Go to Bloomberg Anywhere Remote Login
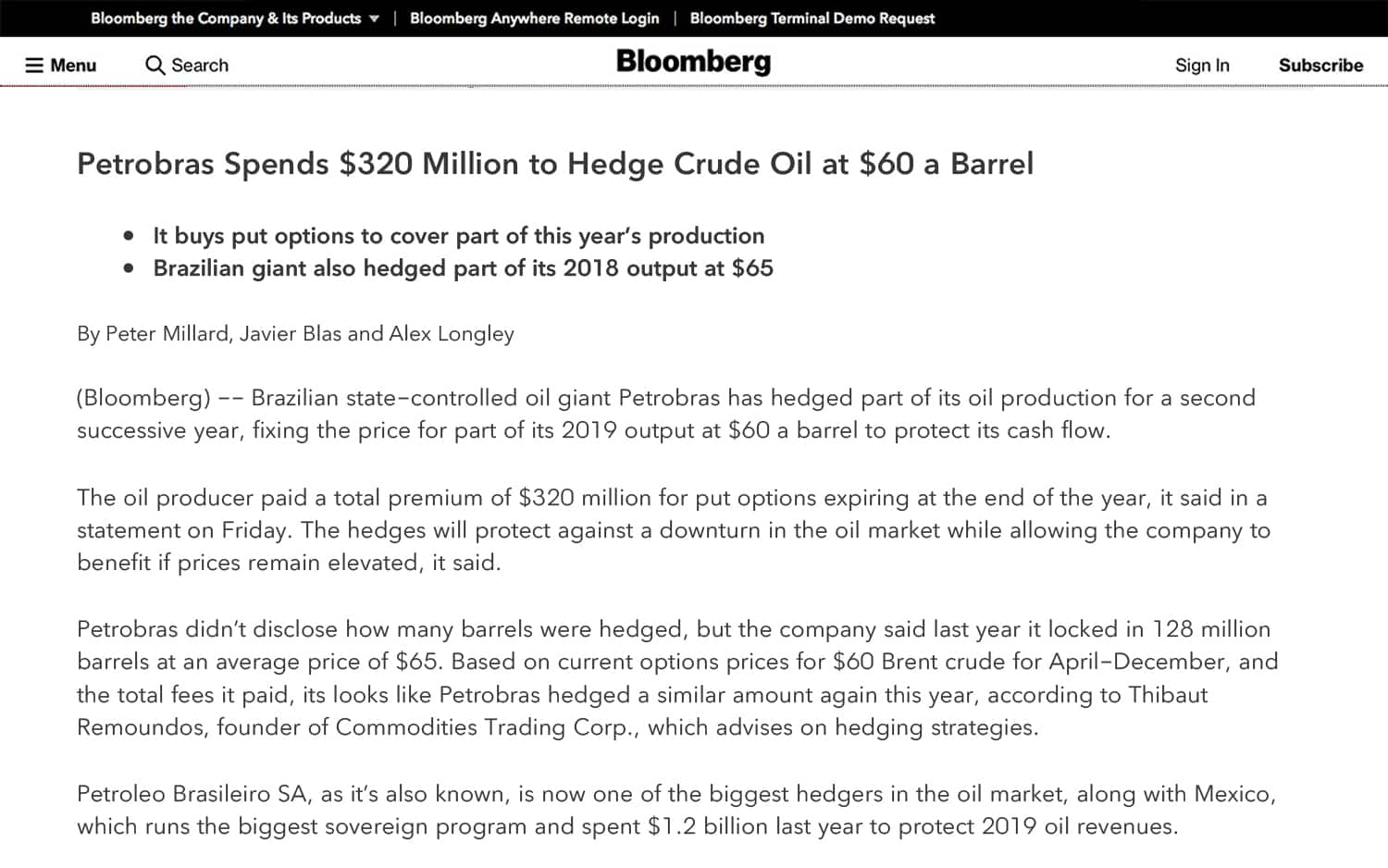This screenshot has height=868, width=1388. (534, 19)
